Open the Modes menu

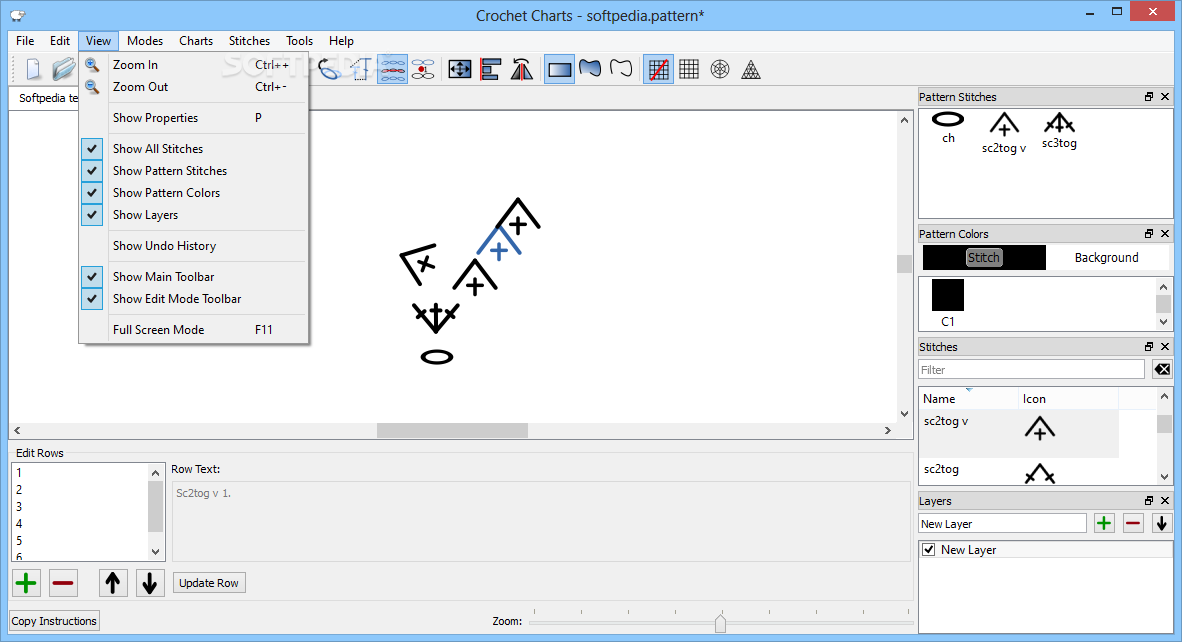[x=145, y=41]
